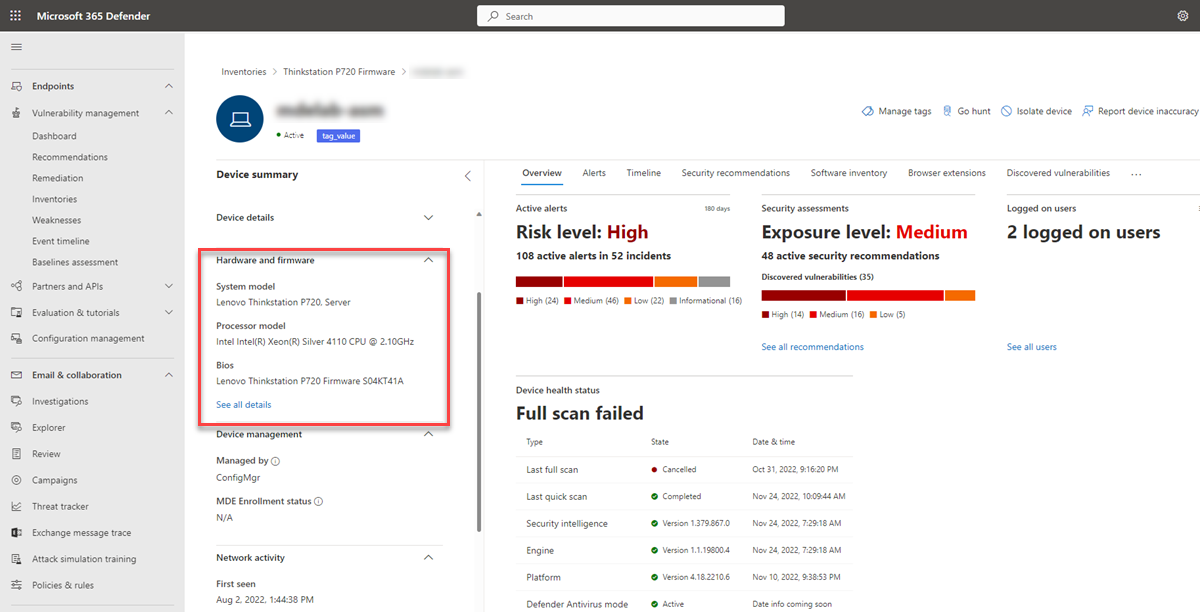This screenshot has height=612, width=1200.
Task: Click the Evaluation & tutorials icon
Action: point(16,312)
